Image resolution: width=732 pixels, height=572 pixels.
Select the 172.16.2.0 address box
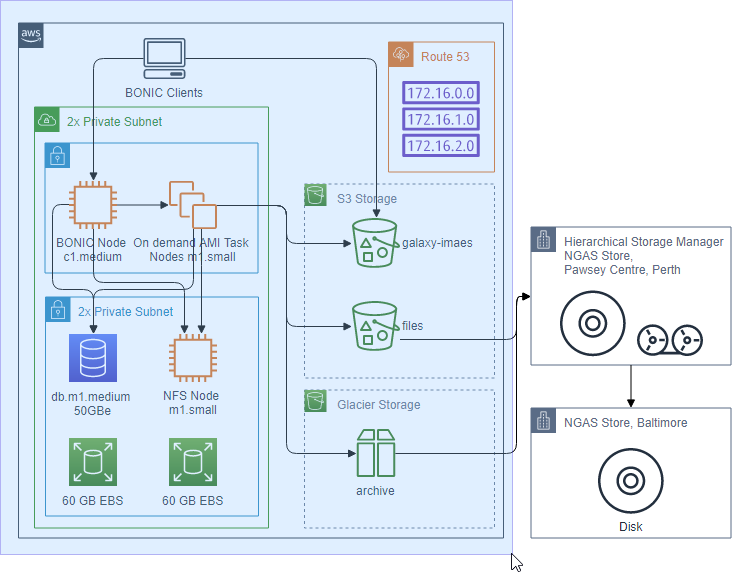[441, 145]
